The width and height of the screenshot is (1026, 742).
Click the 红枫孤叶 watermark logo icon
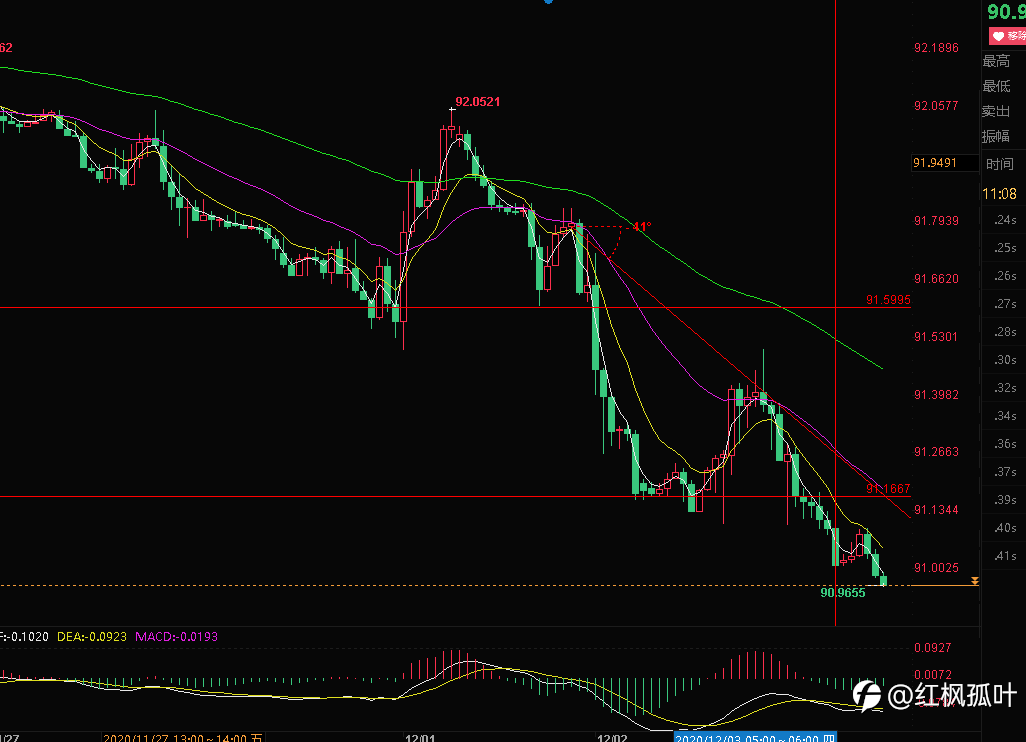(x=867, y=696)
